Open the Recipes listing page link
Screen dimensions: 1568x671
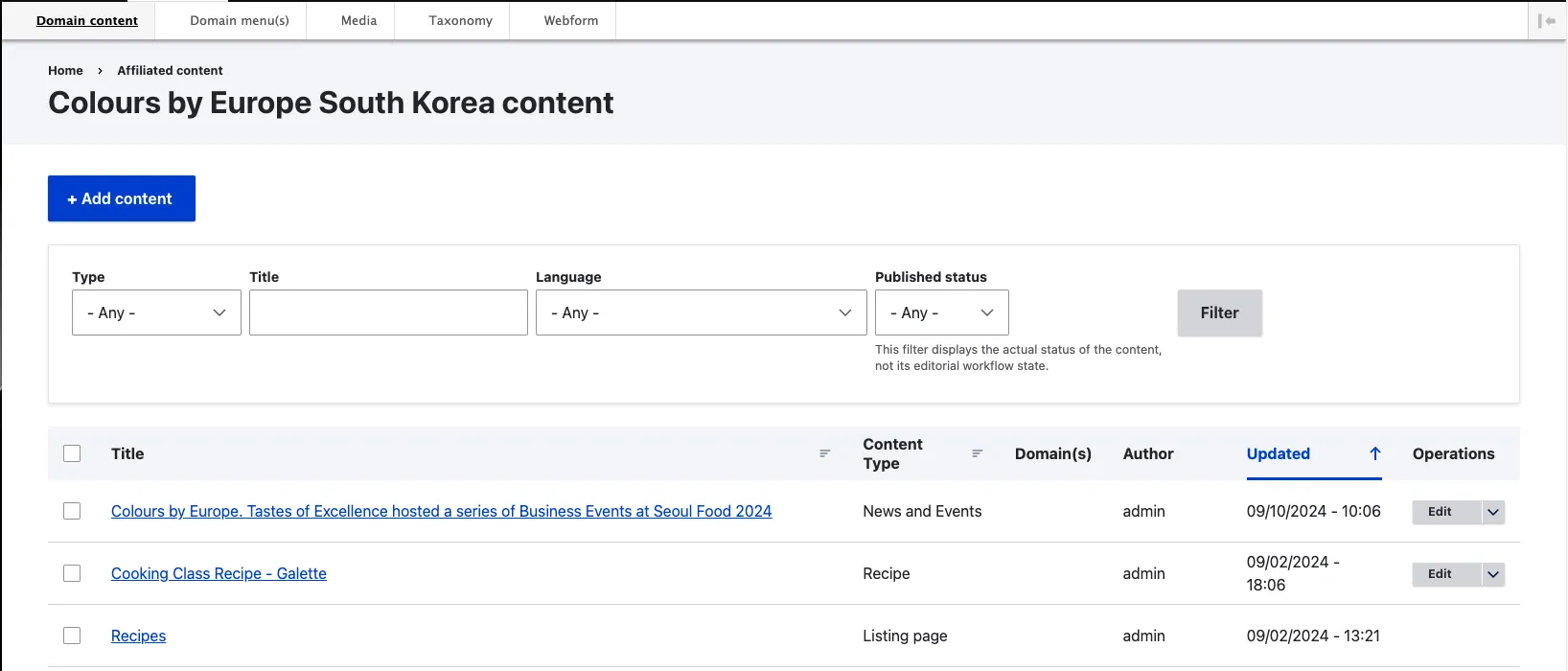click(x=138, y=636)
